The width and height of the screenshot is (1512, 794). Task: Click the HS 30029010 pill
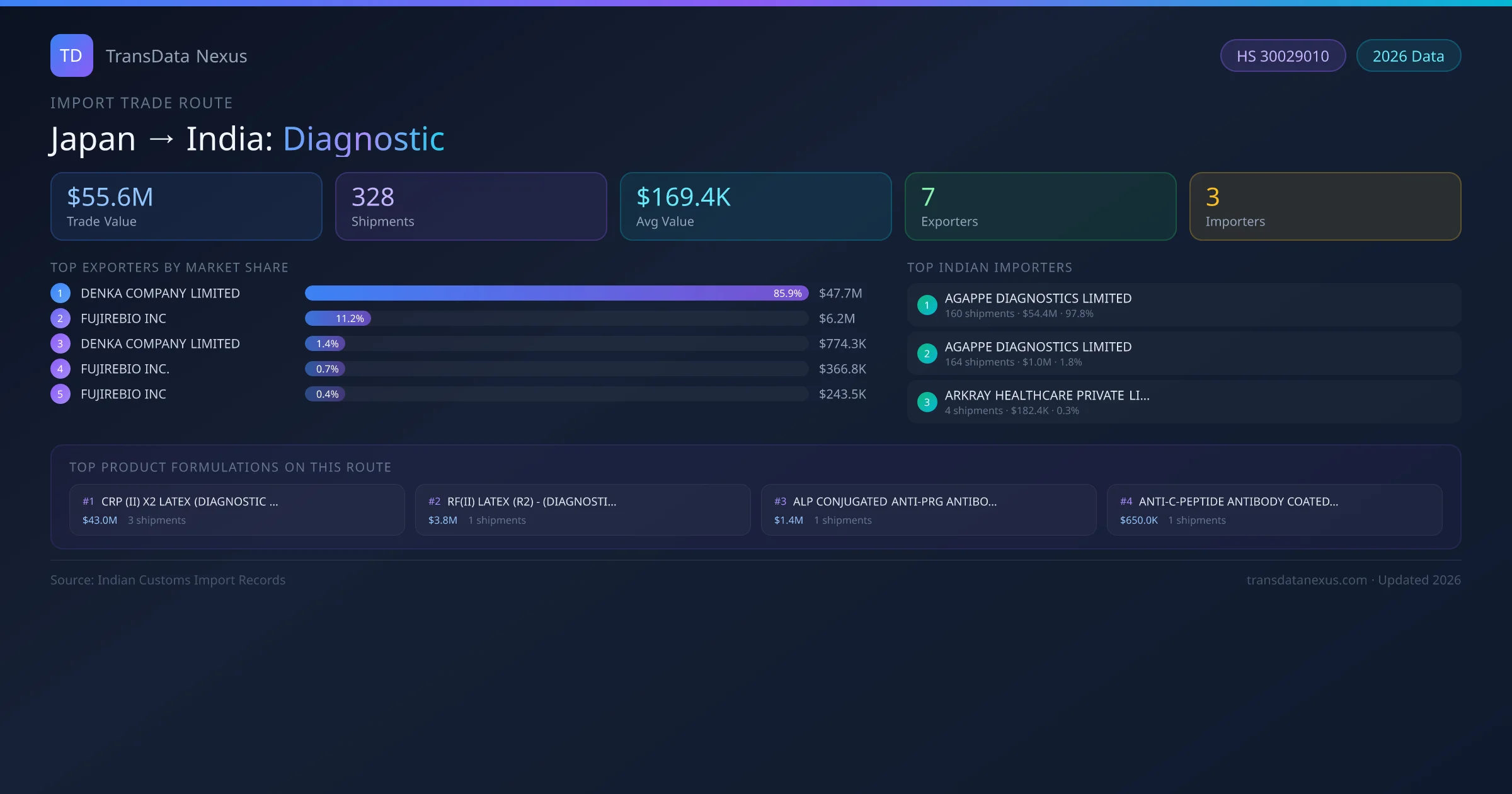1283,56
